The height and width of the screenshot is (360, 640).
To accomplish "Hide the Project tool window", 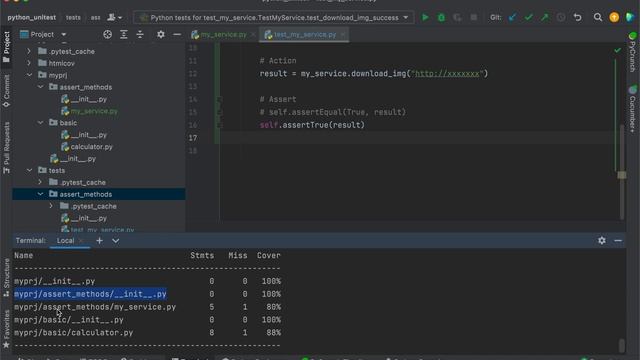I will tap(177, 35).
